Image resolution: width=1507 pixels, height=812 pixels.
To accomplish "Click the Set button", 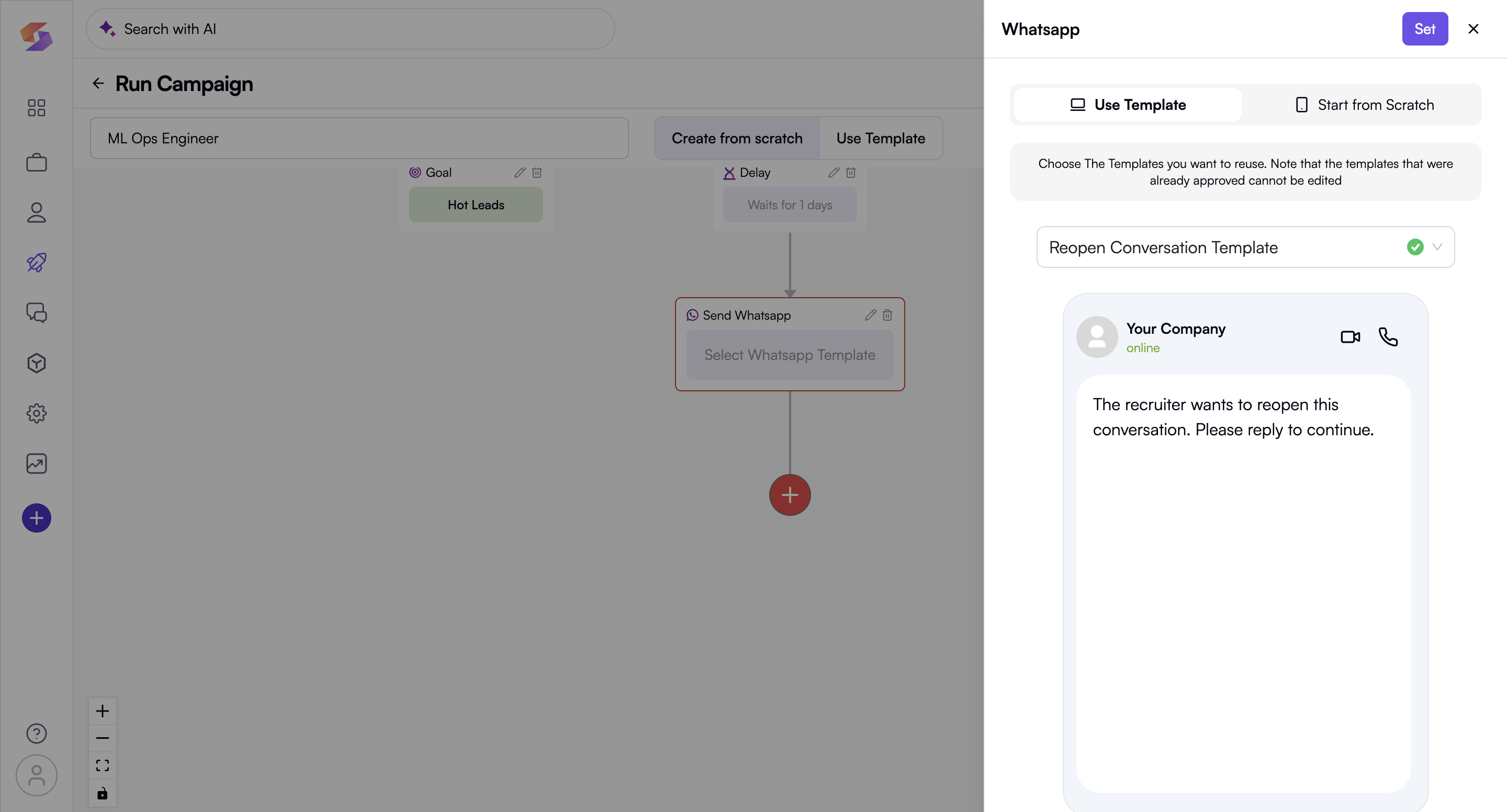I will [x=1424, y=29].
